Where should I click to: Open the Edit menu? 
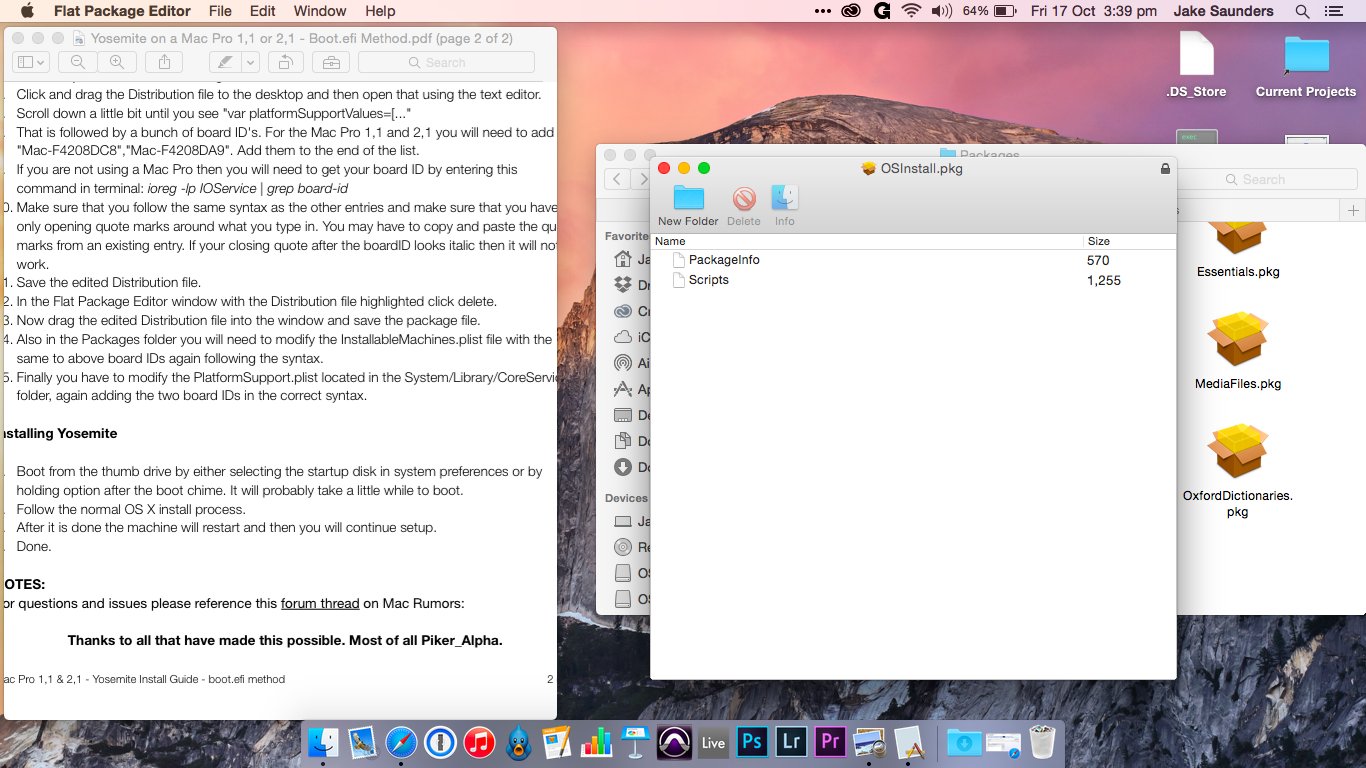[x=263, y=11]
